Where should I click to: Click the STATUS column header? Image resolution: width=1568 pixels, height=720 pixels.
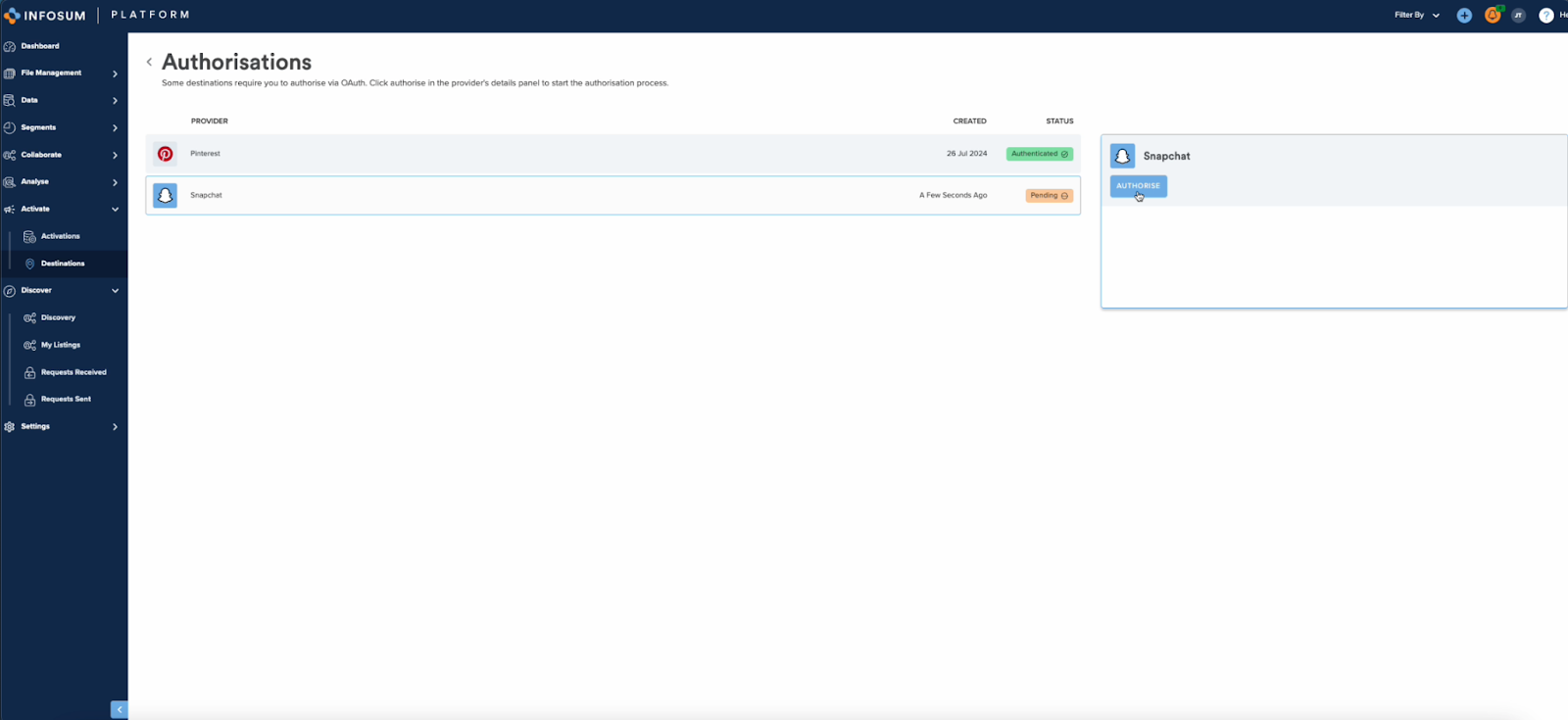tap(1059, 121)
